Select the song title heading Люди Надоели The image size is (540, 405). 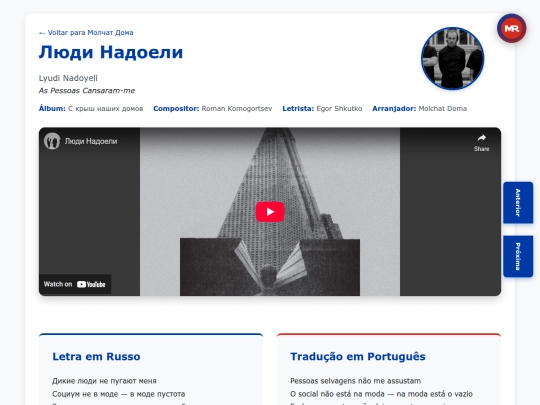click(x=111, y=52)
